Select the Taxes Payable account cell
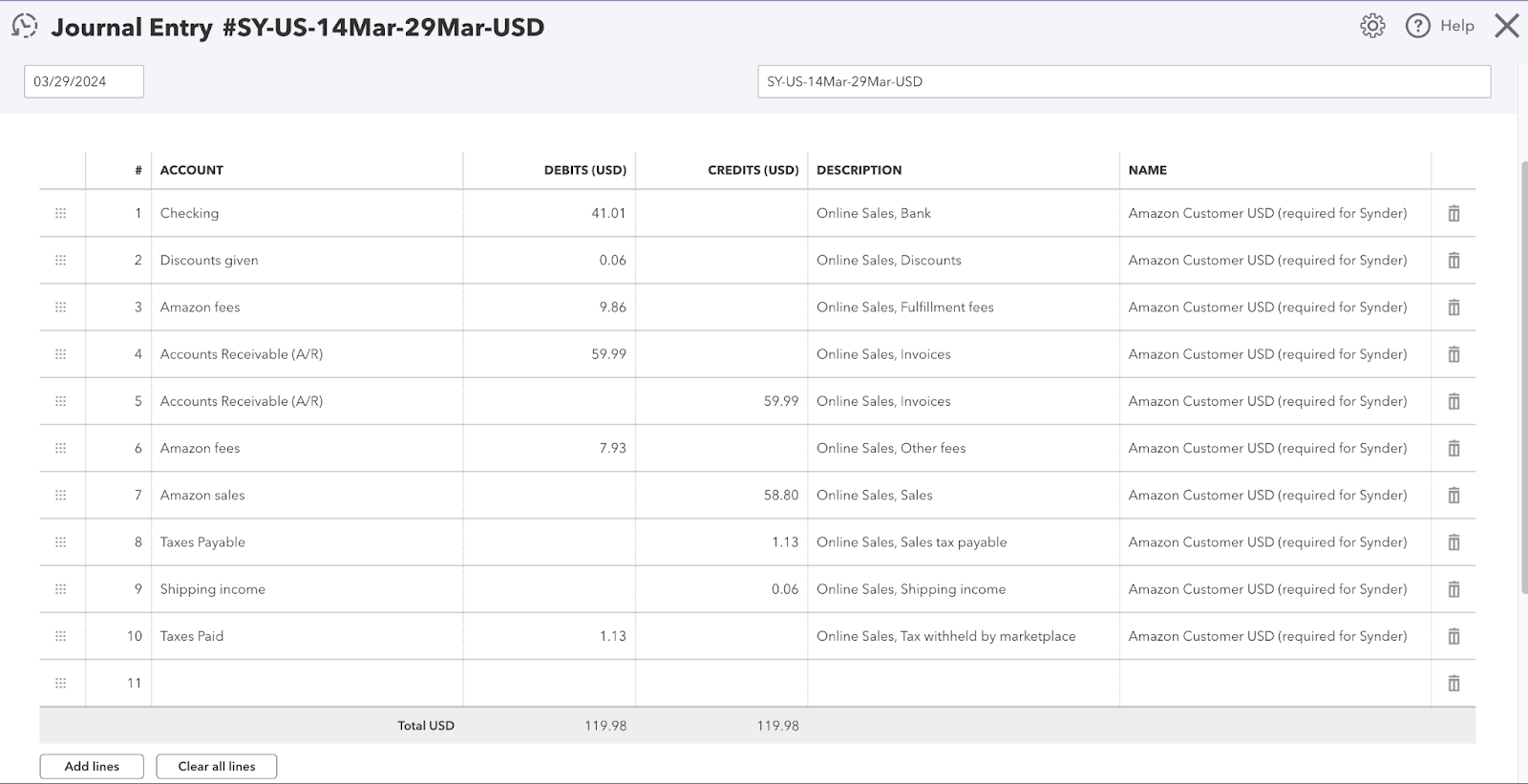Screen dimensions: 1528x784 [x=307, y=541]
